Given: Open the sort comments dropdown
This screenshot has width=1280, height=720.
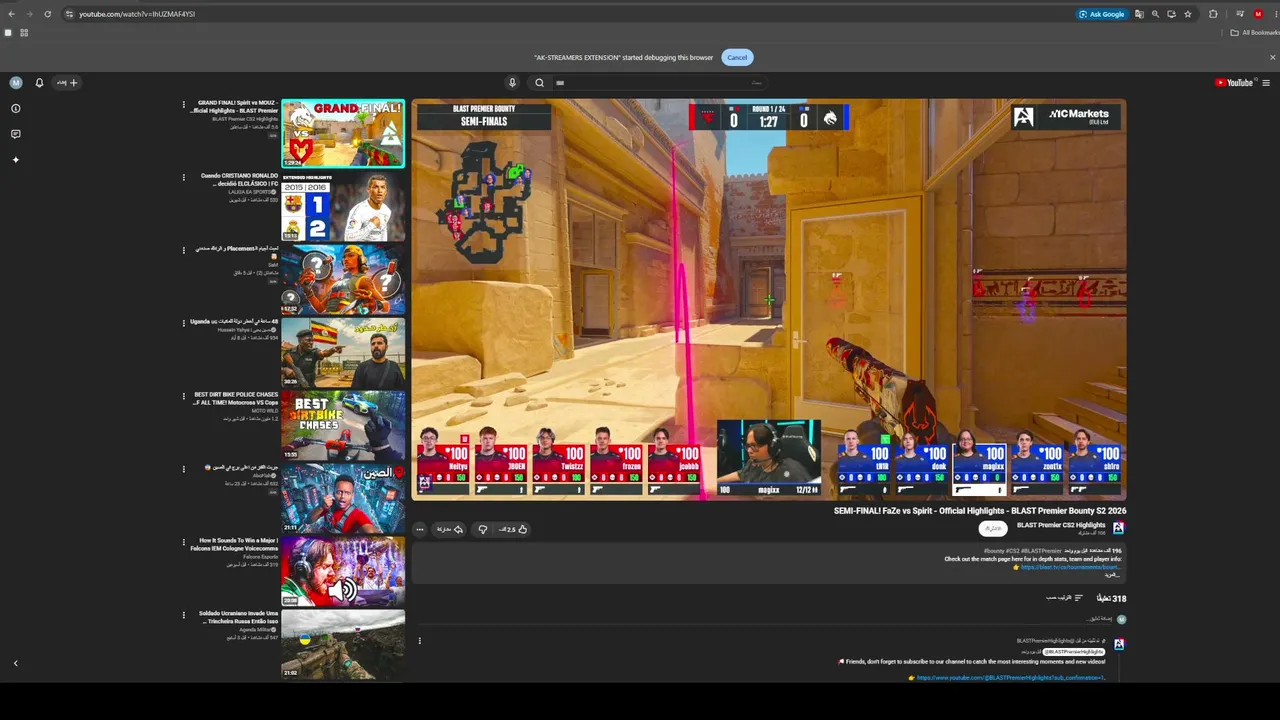Looking at the screenshot, I should (1064, 598).
